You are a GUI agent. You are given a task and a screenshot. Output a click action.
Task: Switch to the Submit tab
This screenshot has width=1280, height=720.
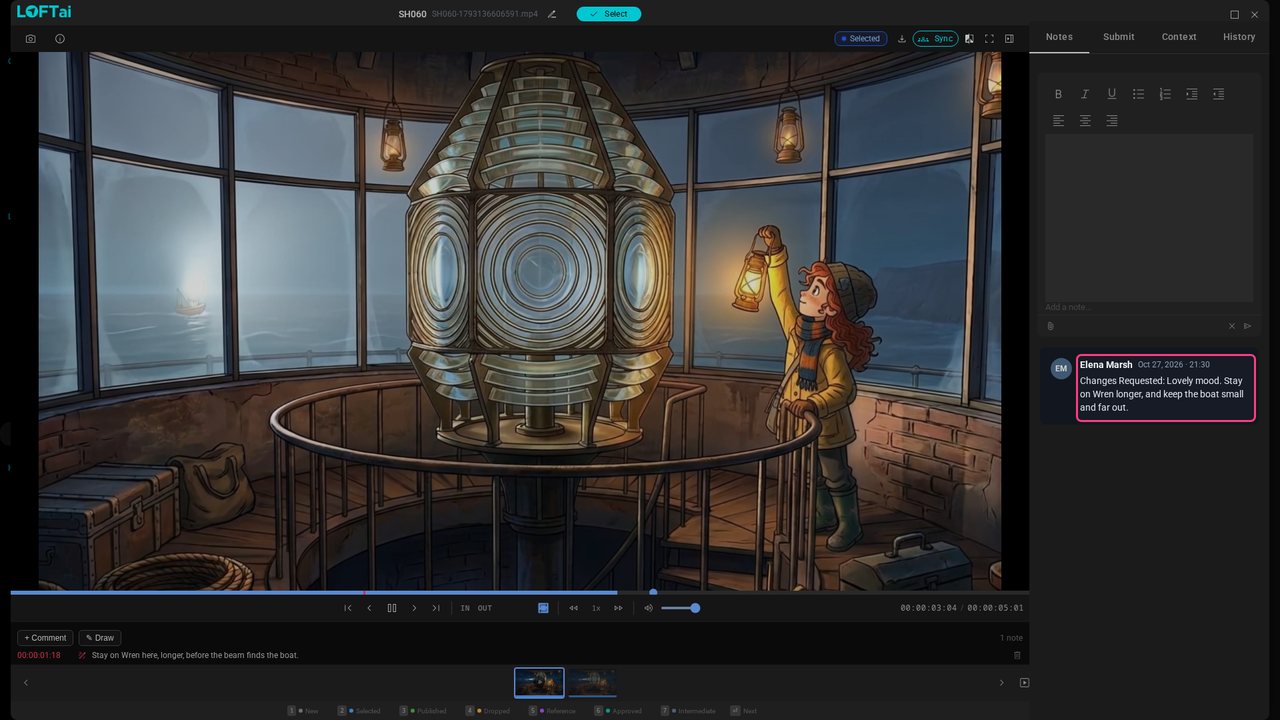point(1119,37)
